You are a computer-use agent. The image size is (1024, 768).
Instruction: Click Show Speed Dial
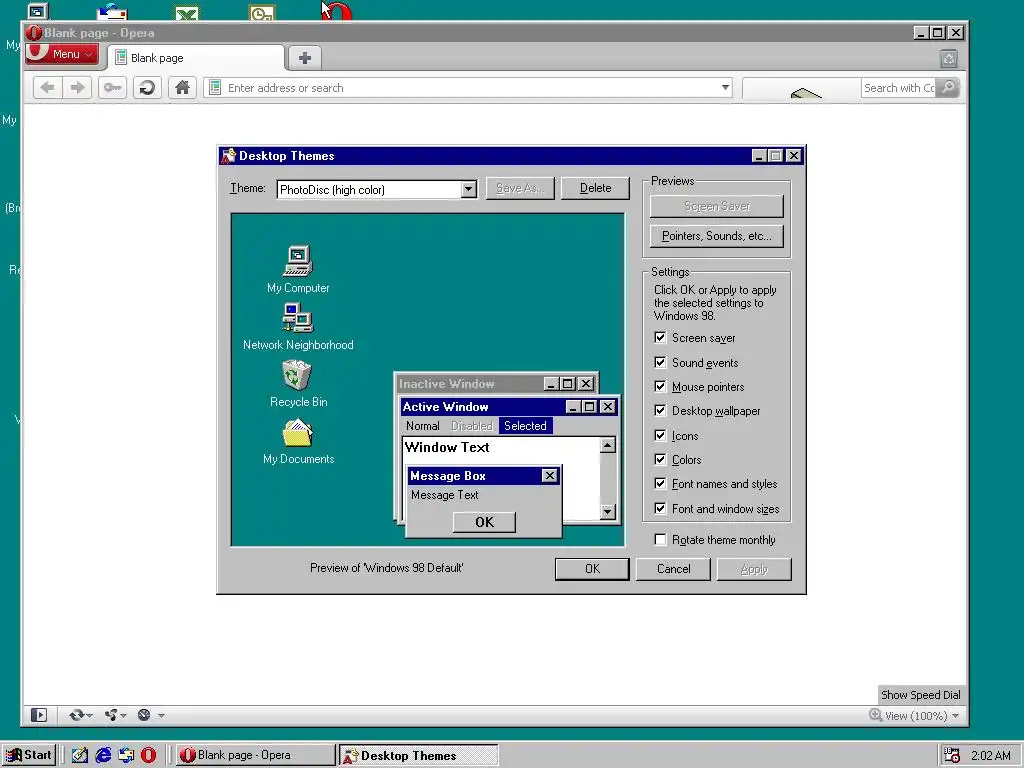921,695
